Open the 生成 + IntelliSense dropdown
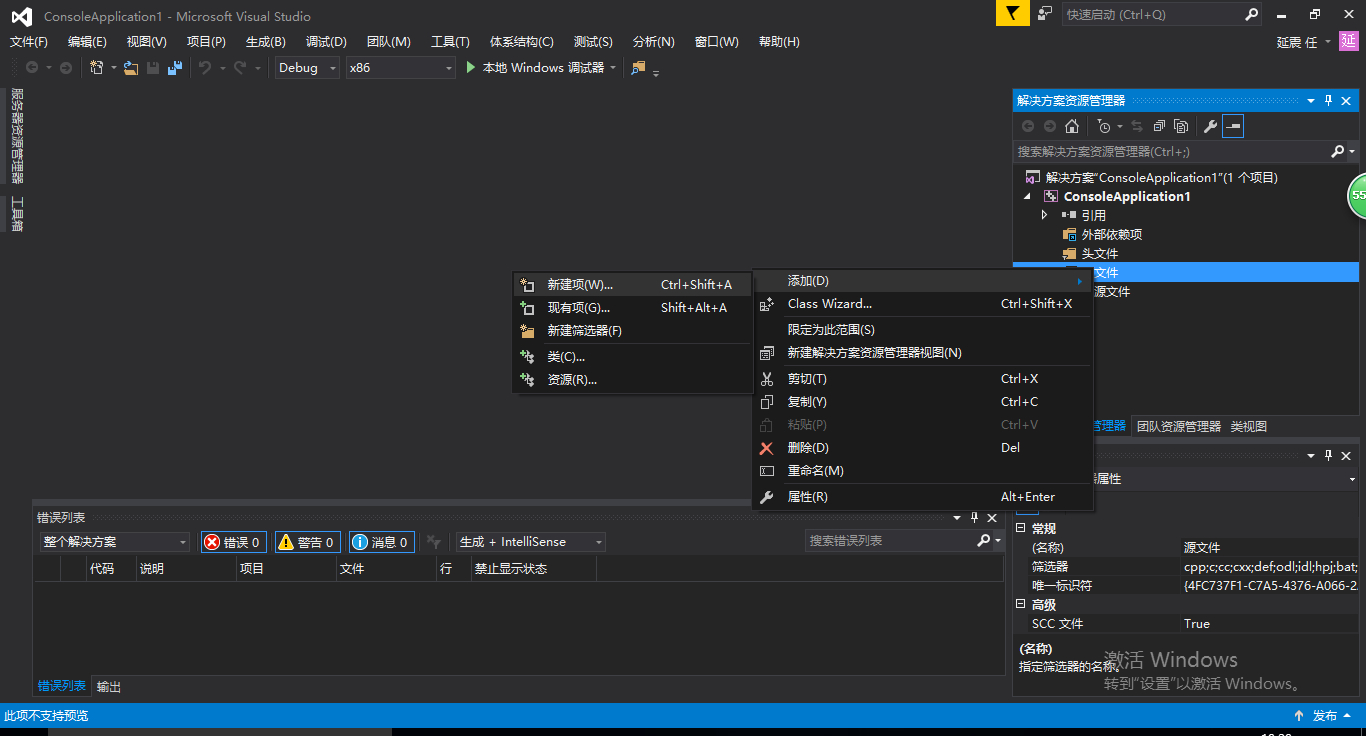Image resolution: width=1366 pixels, height=736 pixels. [531, 542]
